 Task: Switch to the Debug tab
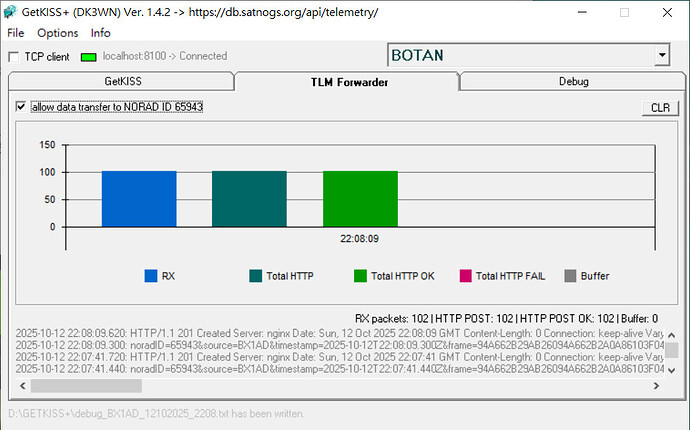pyautogui.click(x=573, y=81)
